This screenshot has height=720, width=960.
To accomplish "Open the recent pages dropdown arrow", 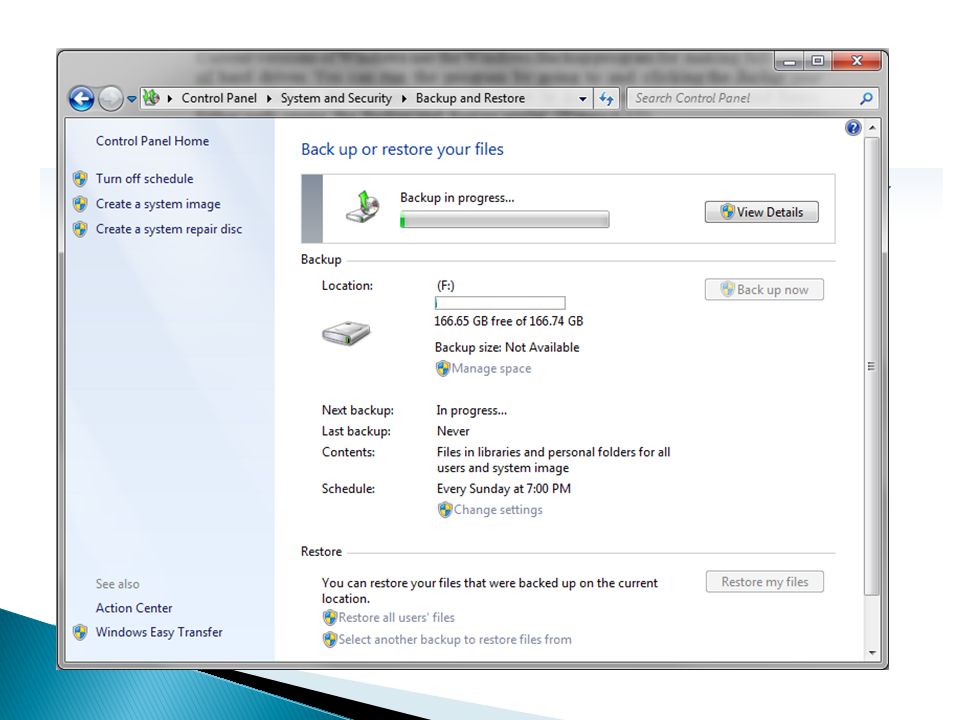I will [132, 99].
